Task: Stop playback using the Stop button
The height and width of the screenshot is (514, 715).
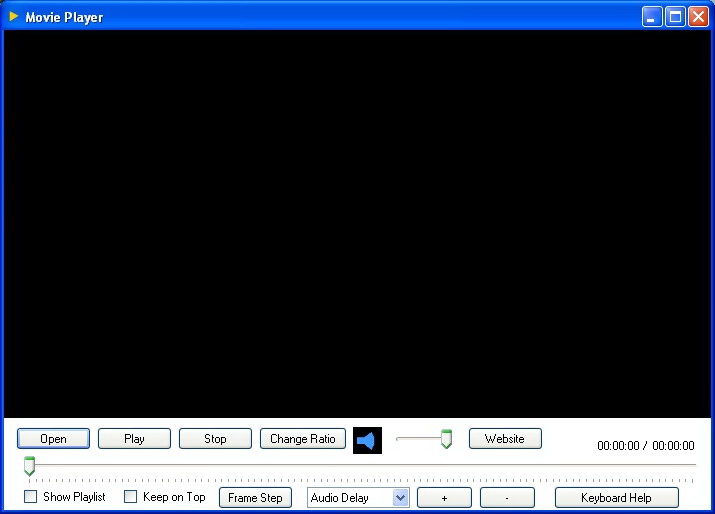Action: [x=215, y=439]
